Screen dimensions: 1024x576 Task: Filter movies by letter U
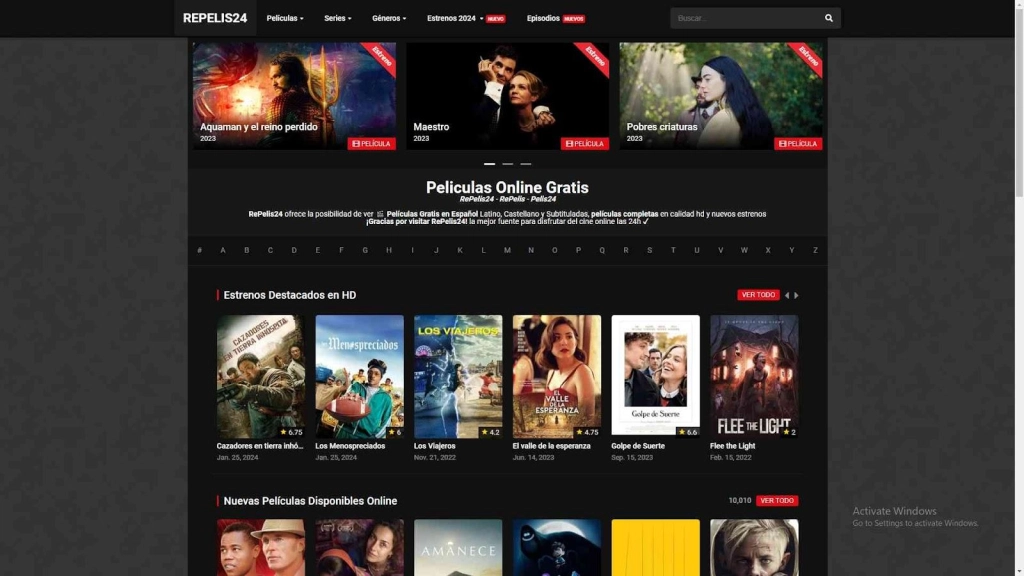click(x=697, y=250)
